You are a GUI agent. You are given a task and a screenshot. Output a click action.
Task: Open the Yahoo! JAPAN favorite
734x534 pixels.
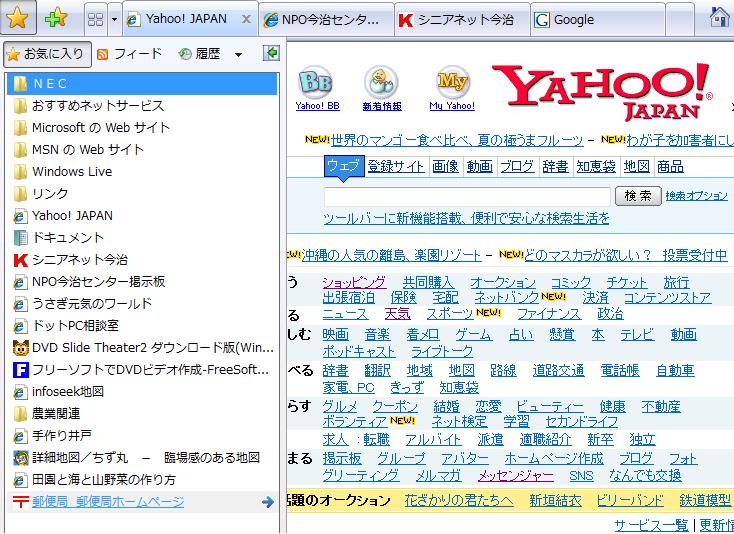click(142, 216)
